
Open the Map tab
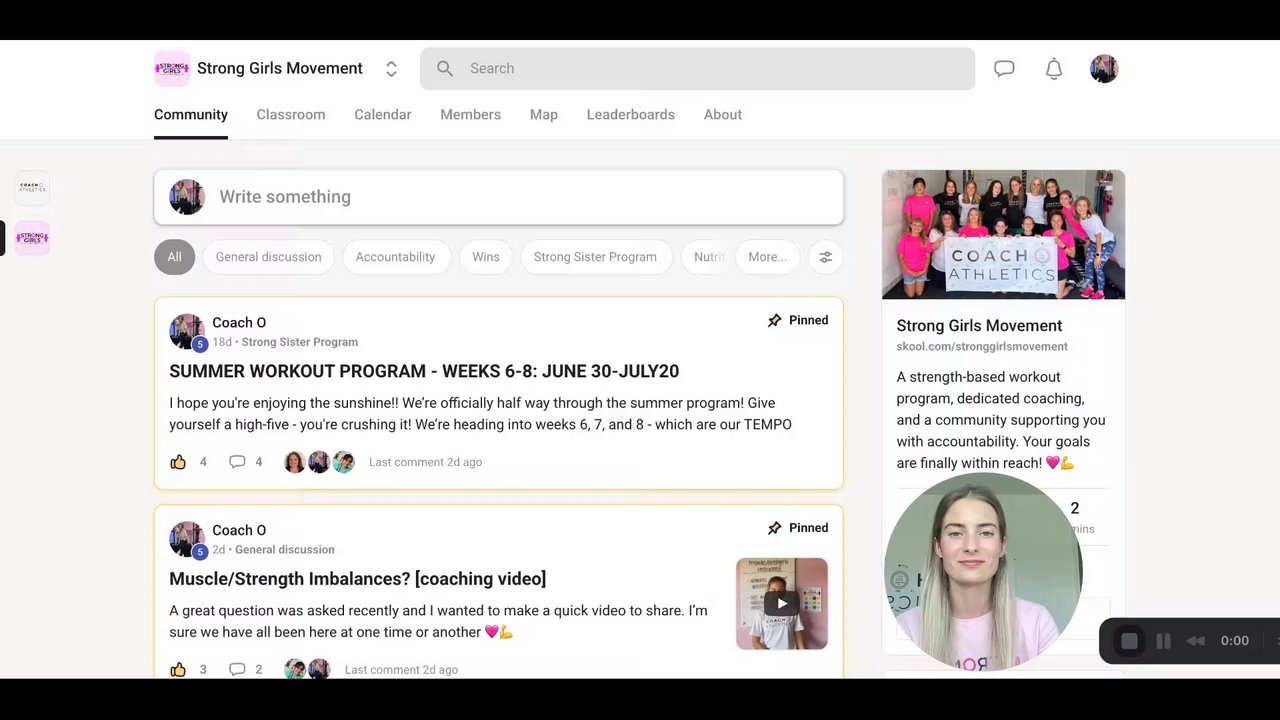(x=544, y=115)
